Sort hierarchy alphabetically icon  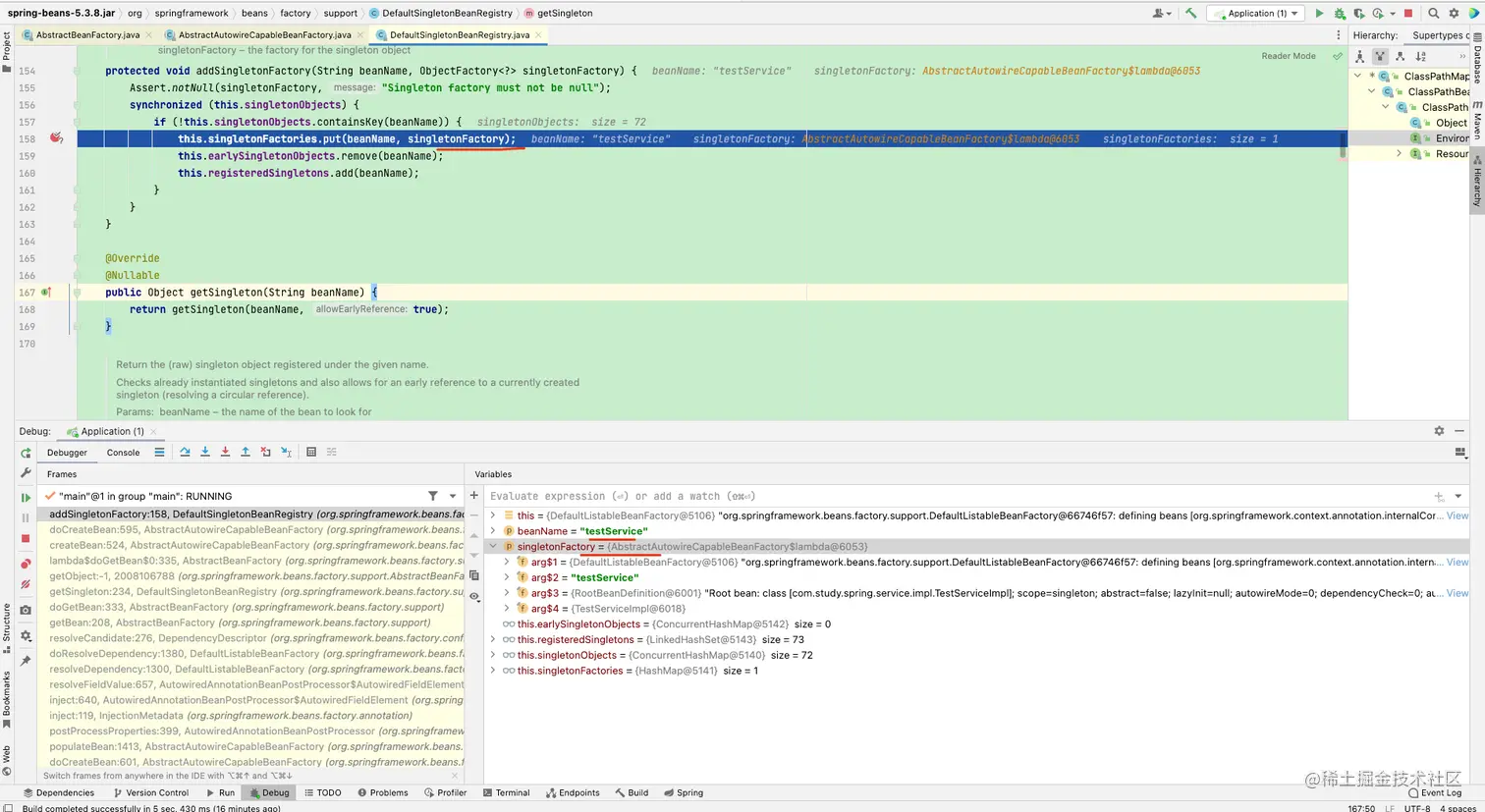(1420, 57)
